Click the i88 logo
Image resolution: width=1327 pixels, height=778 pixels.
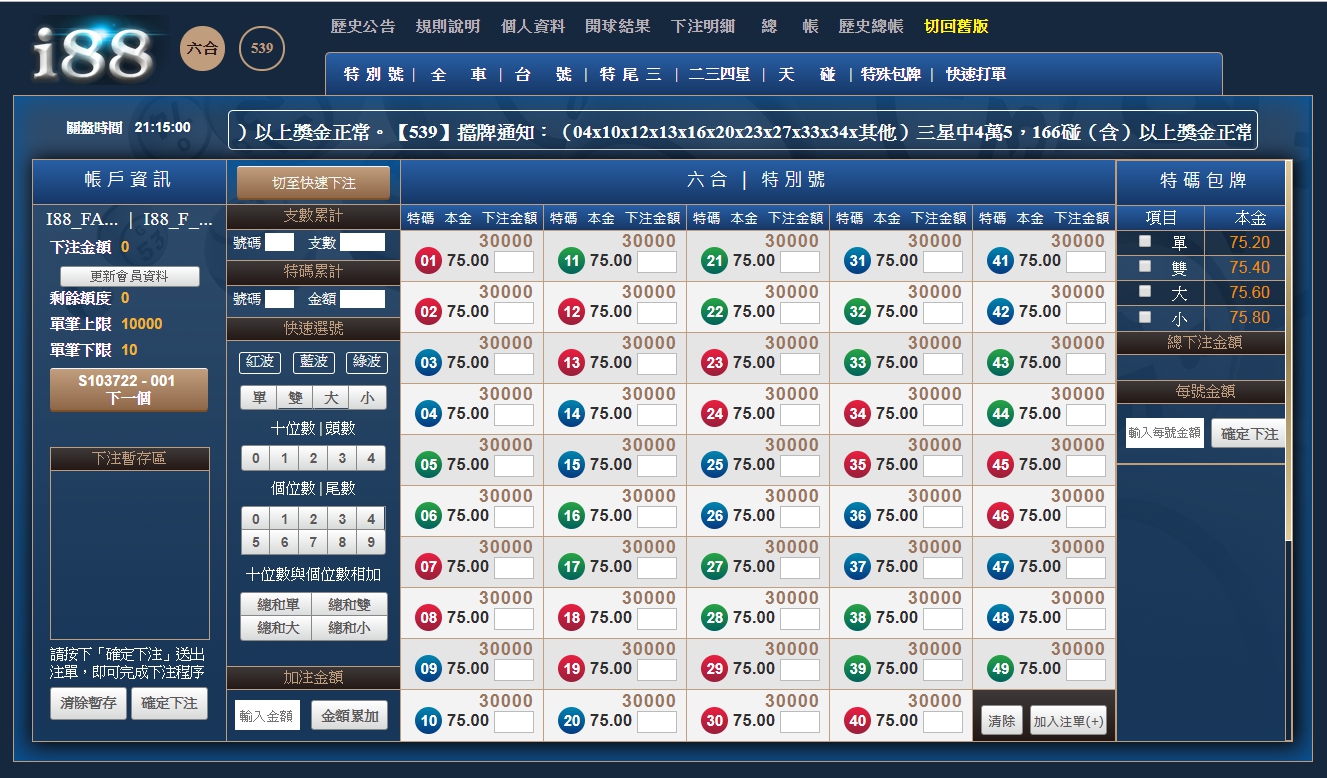[x=92, y=52]
